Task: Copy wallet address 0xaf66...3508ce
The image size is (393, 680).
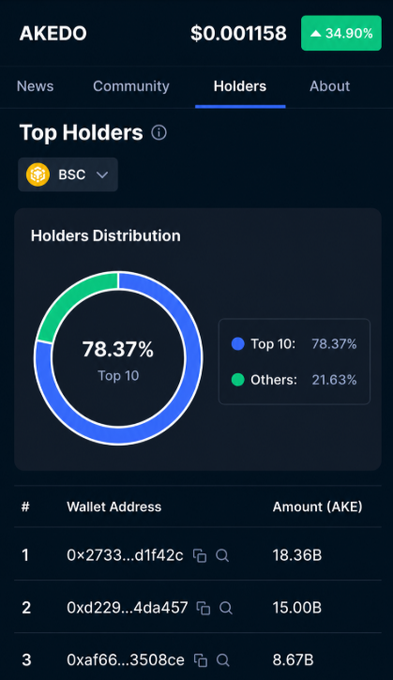Action: pyautogui.click(x=200, y=660)
